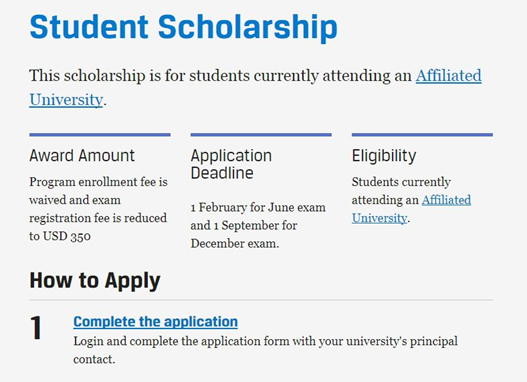Follow the Affiliated link under Eligibility
Image resolution: width=527 pixels, height=382 pixels.
[x=446, y=200]
